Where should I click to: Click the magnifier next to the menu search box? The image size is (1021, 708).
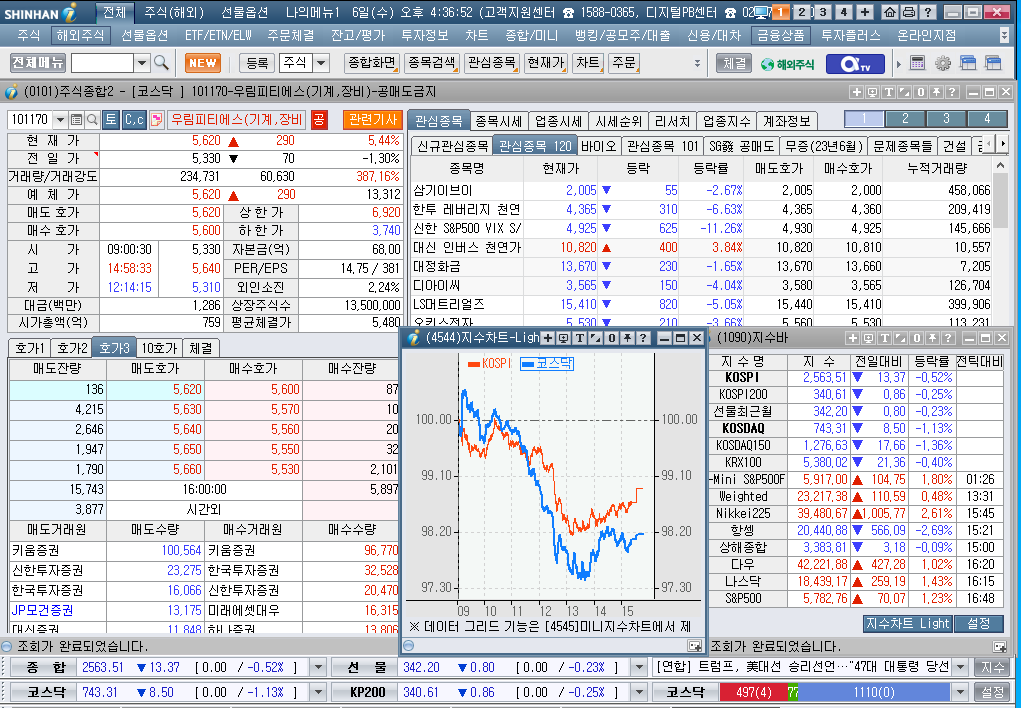pyautogui.click(x=161, y=63)
